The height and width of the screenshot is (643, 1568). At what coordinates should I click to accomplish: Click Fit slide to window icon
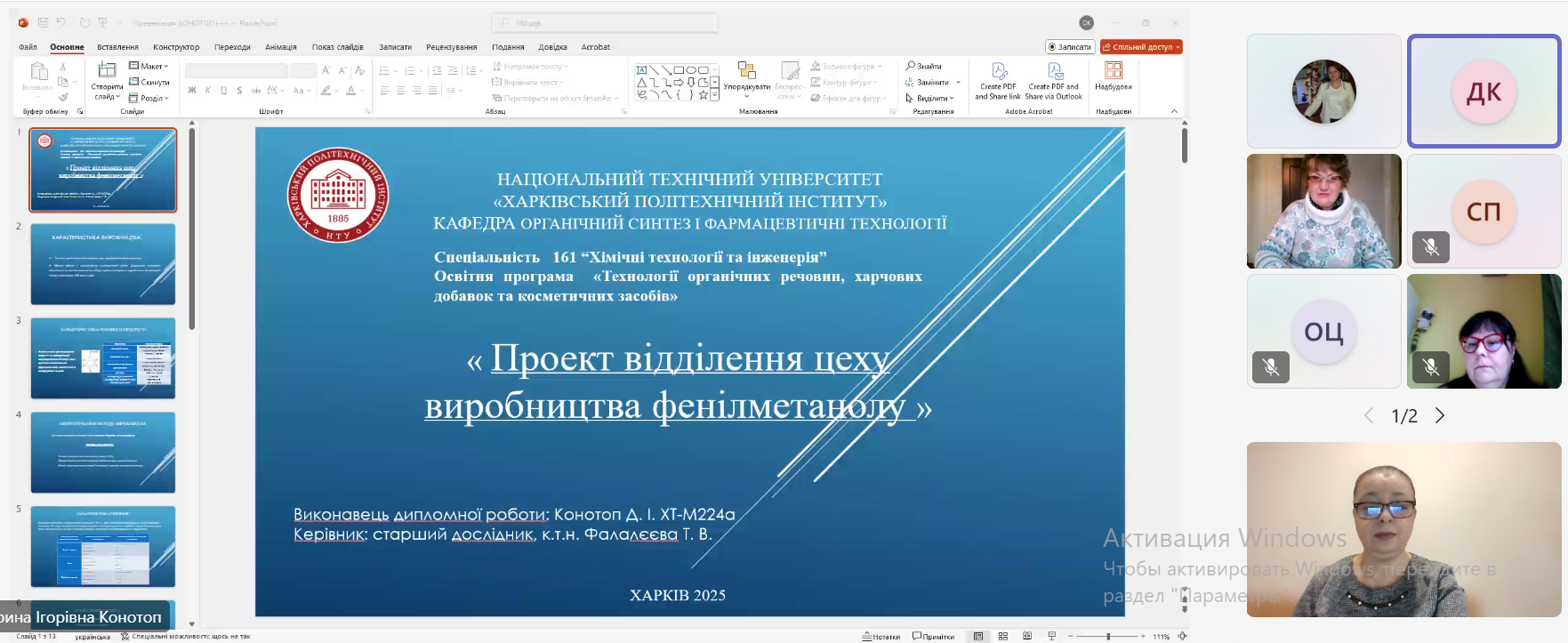click(x=1182, y=636)
